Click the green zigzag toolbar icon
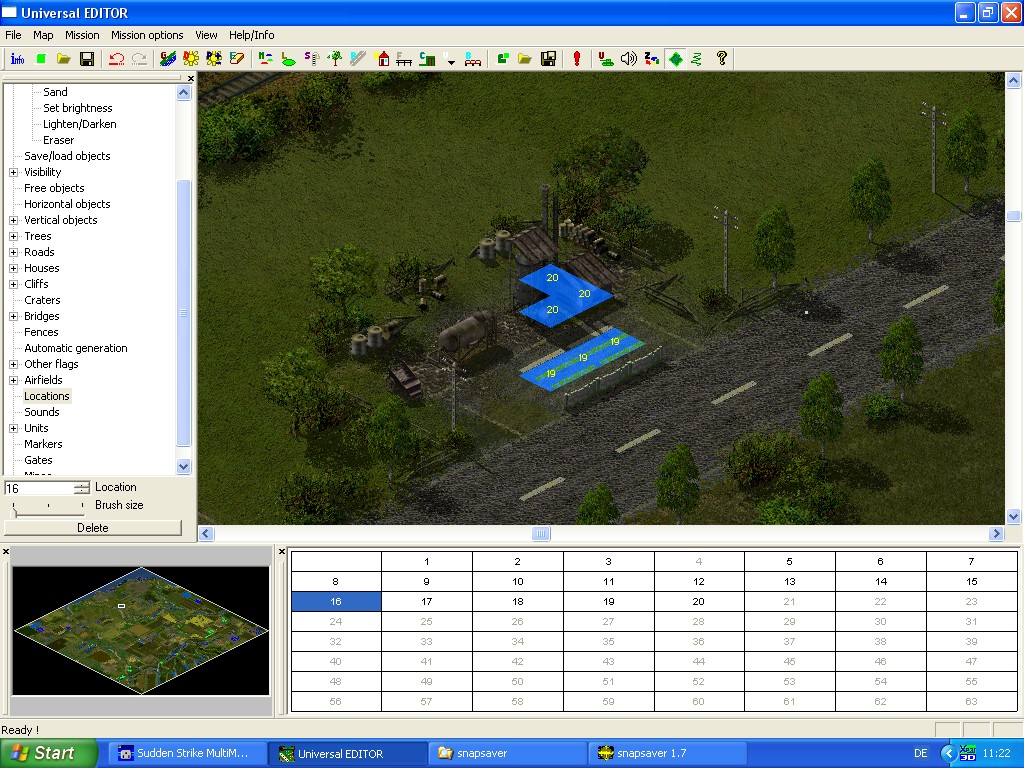1024x768 pixels. click(x=697, y=59)
